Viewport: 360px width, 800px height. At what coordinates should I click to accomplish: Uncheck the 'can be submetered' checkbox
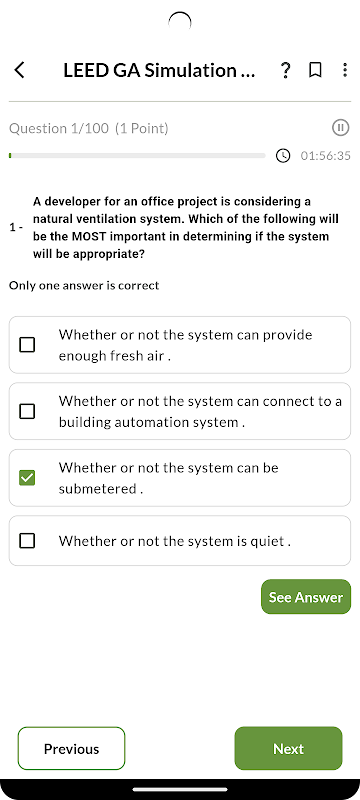27,478
